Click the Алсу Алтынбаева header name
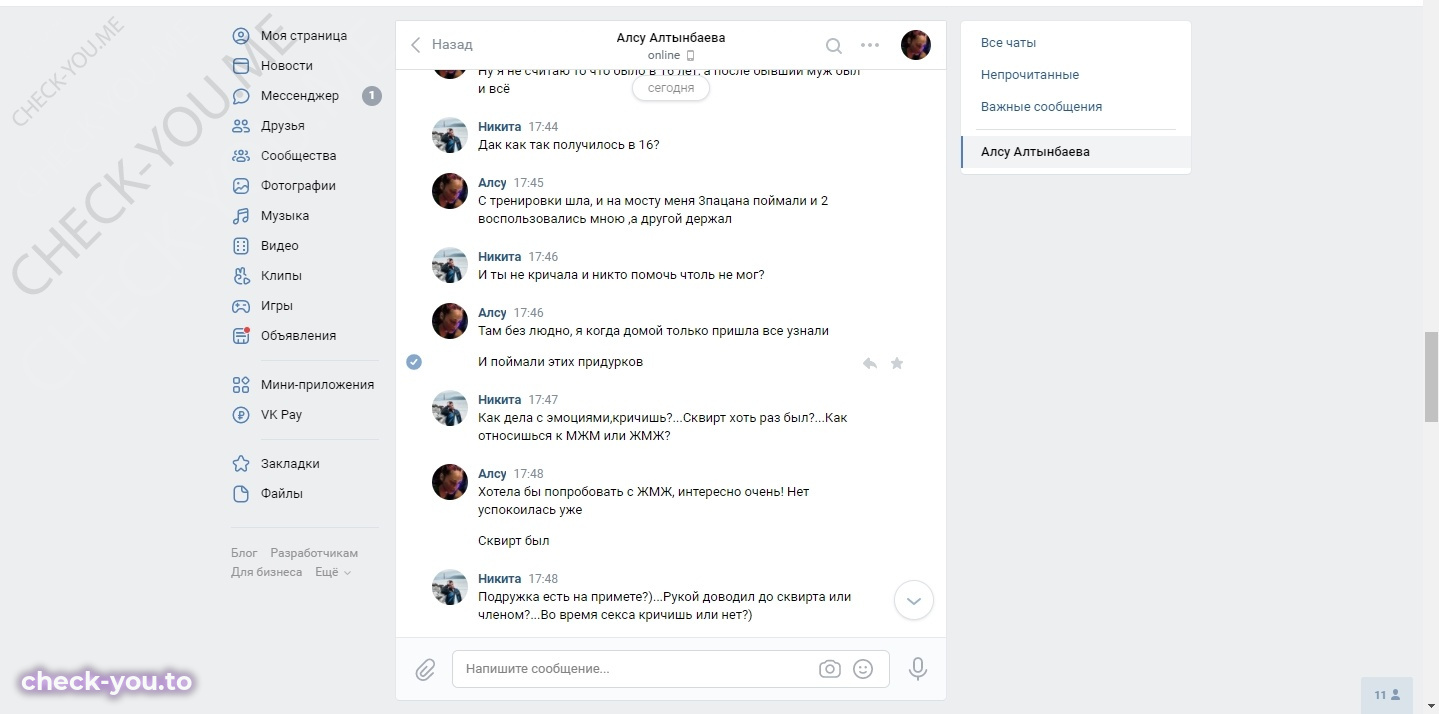Viewport: 1439px width, 714px height. tap(671, 38)
